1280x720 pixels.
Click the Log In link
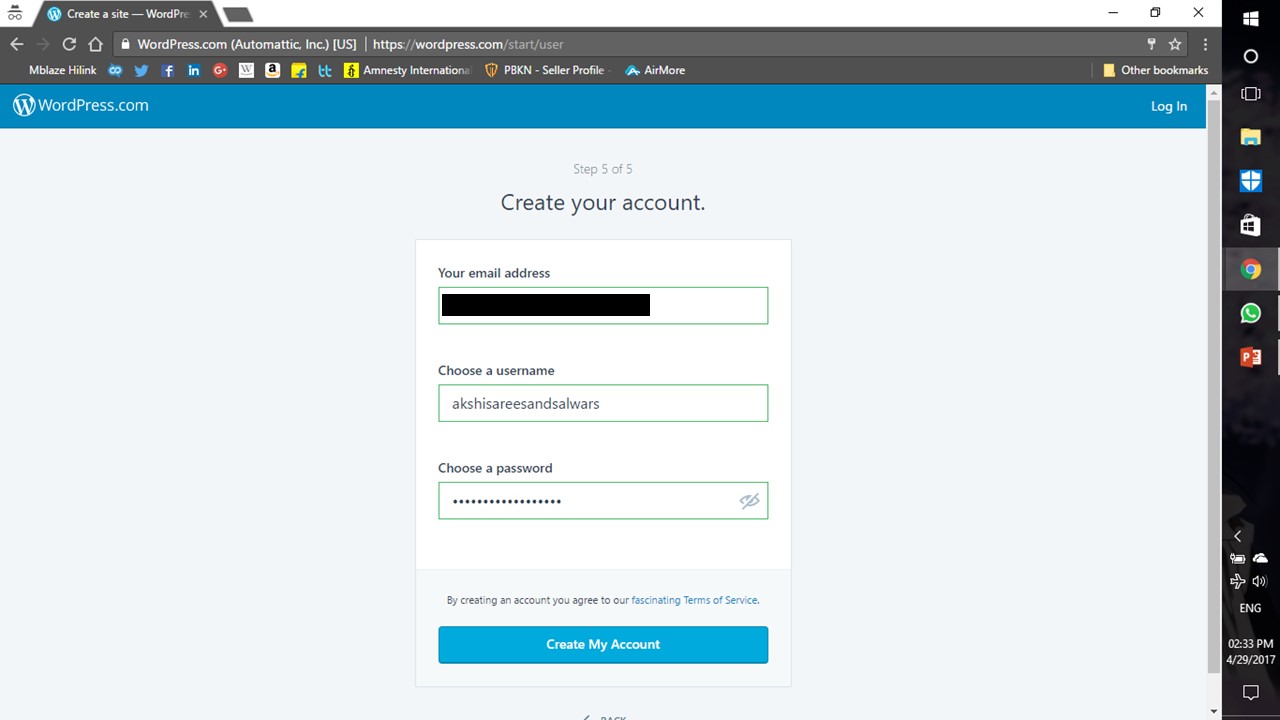(1168, 106)
